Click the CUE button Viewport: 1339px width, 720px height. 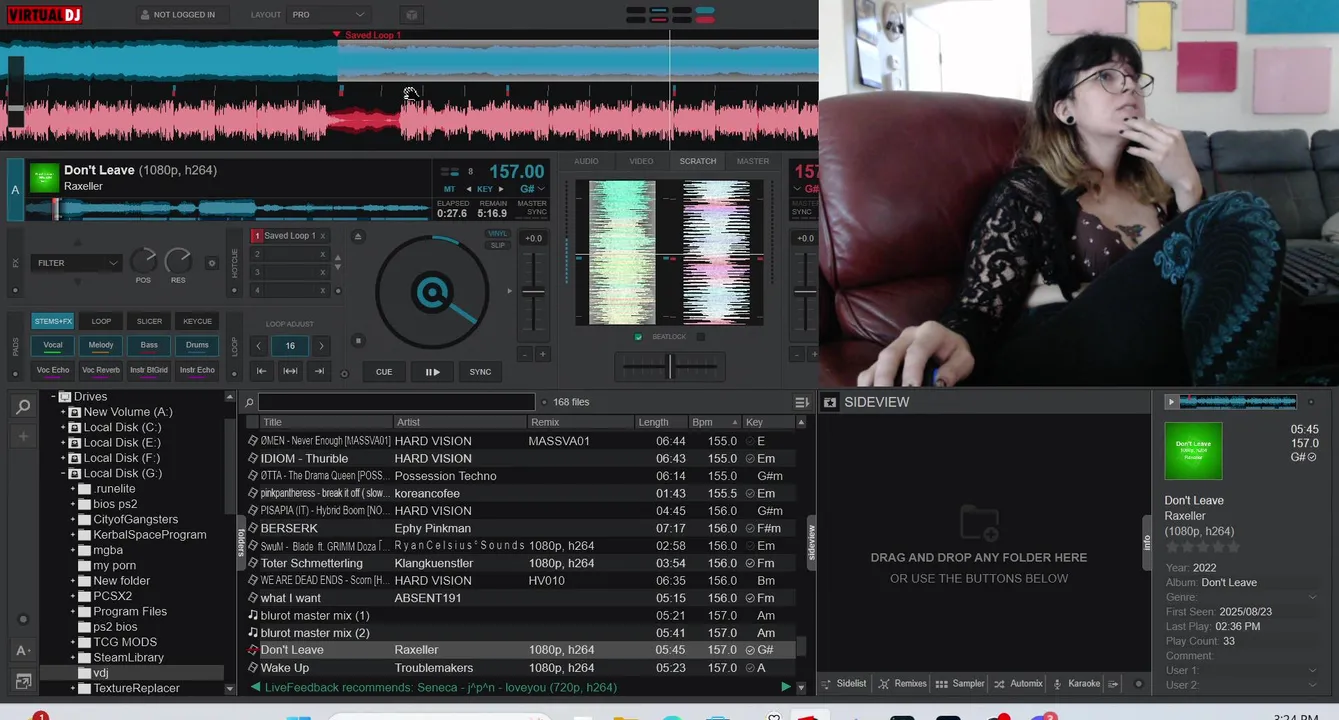(x=384, y=372)
